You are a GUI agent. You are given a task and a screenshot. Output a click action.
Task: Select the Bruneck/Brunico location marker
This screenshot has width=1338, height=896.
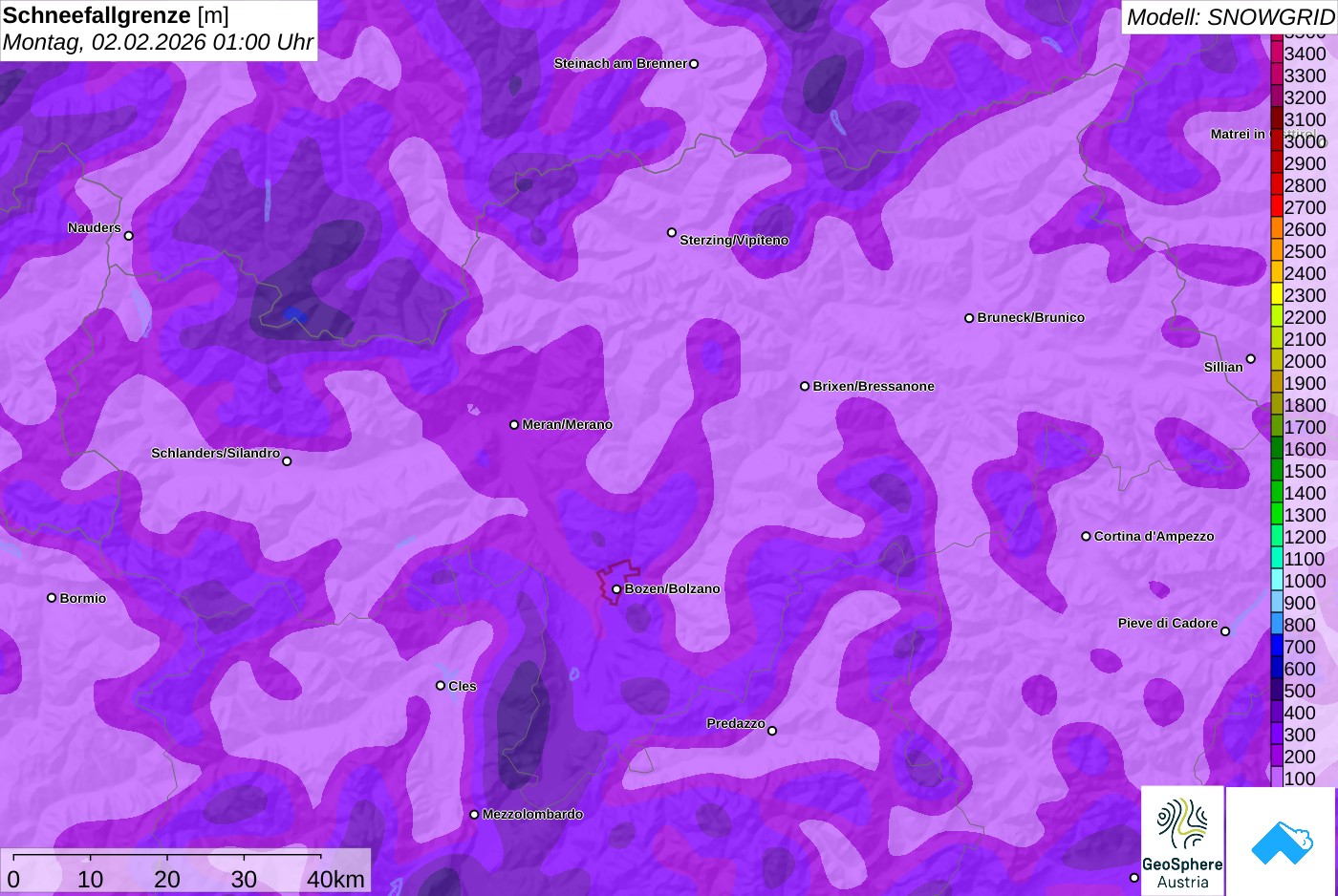(x=969, y=318)
